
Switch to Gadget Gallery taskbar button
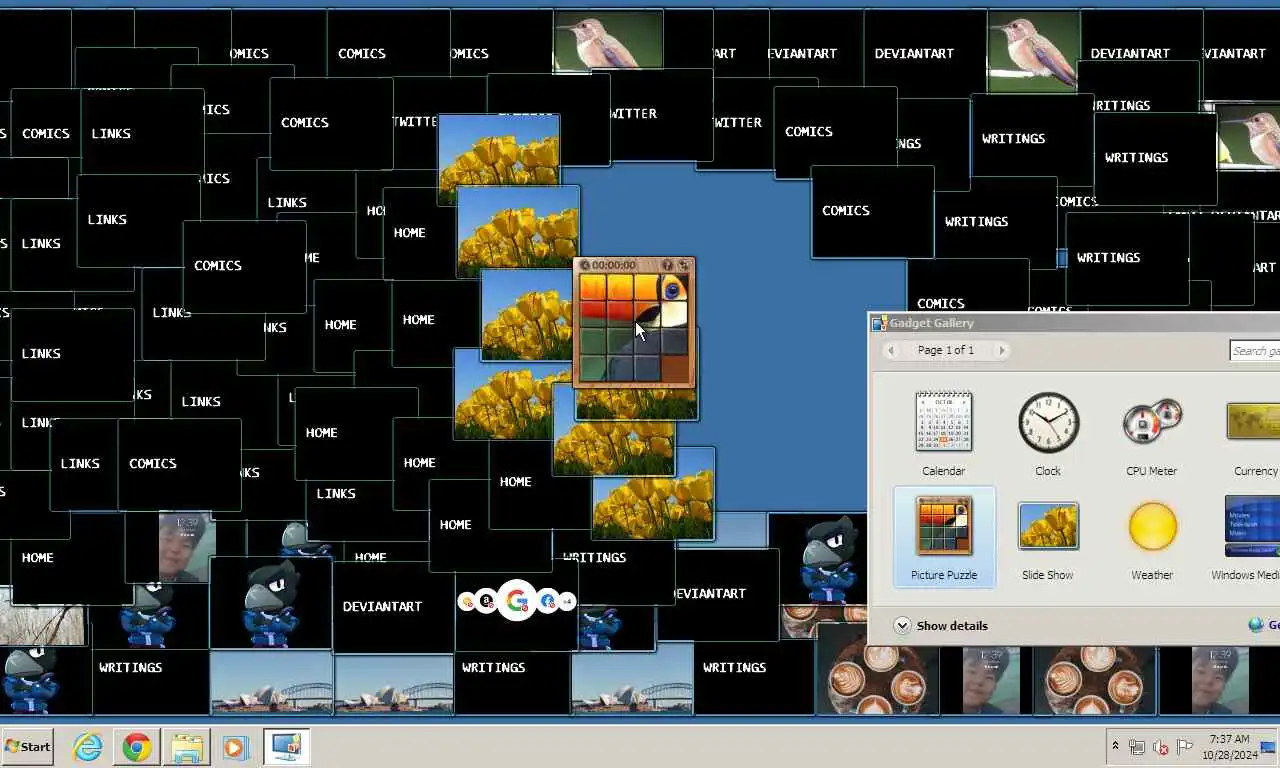coord(287,747)
